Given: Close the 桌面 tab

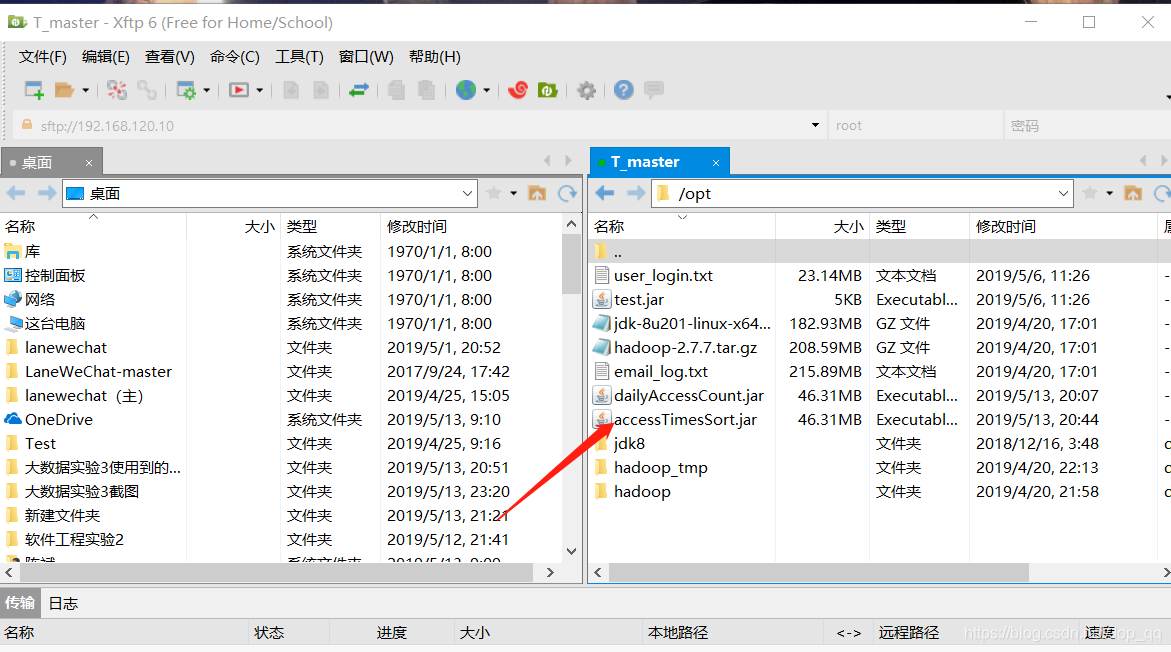Looking at the screenshot, I should coord(89,163).
